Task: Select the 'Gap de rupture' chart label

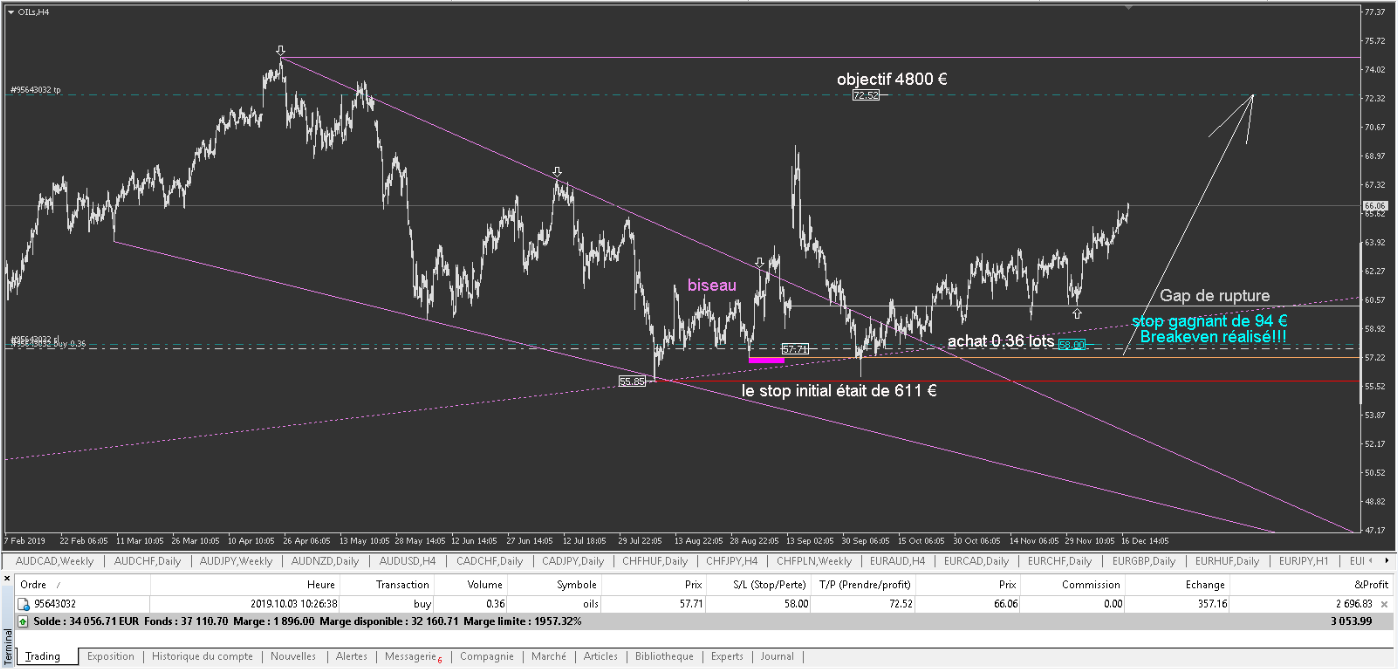Action: coord(1215,296)
